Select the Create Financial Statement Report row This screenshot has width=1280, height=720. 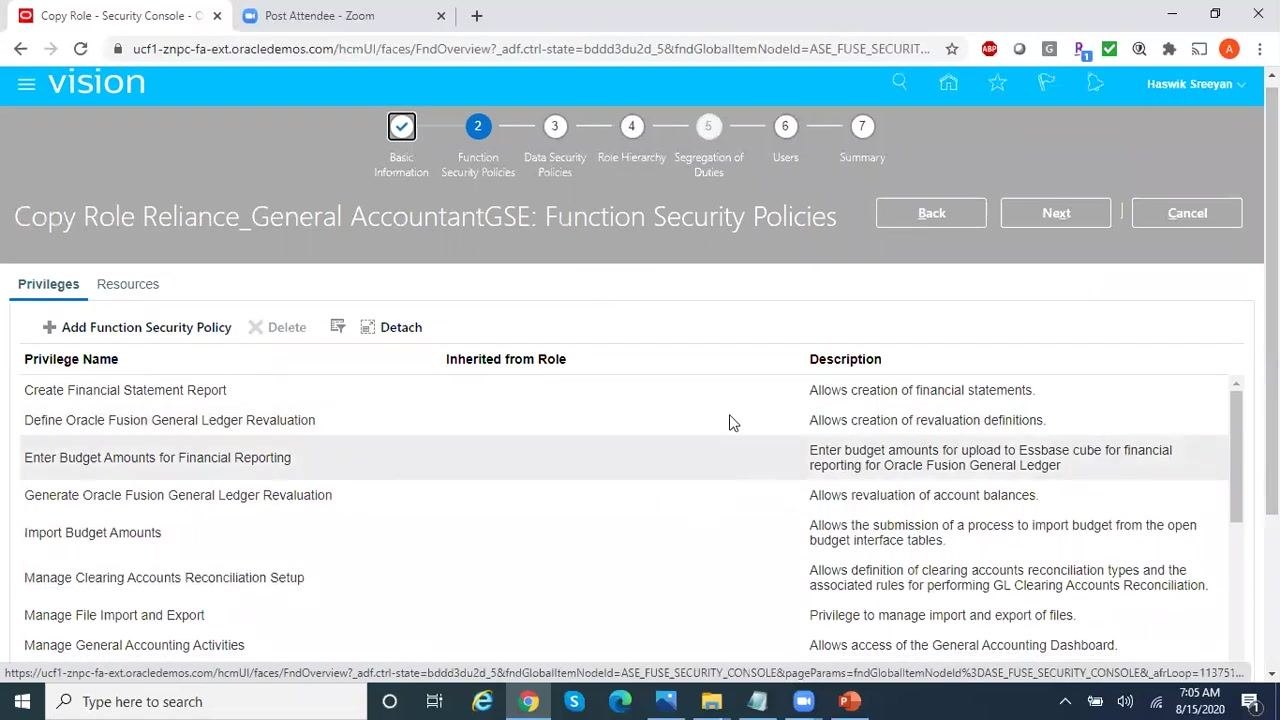(x=625, y=390)
